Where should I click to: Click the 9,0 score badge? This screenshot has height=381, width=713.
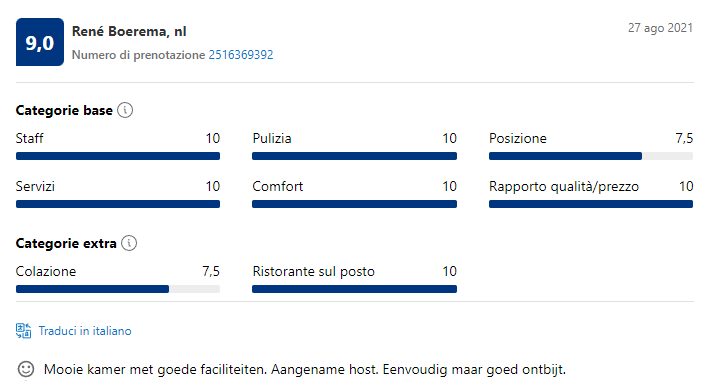pyautogui.click(x=40, y=42)
